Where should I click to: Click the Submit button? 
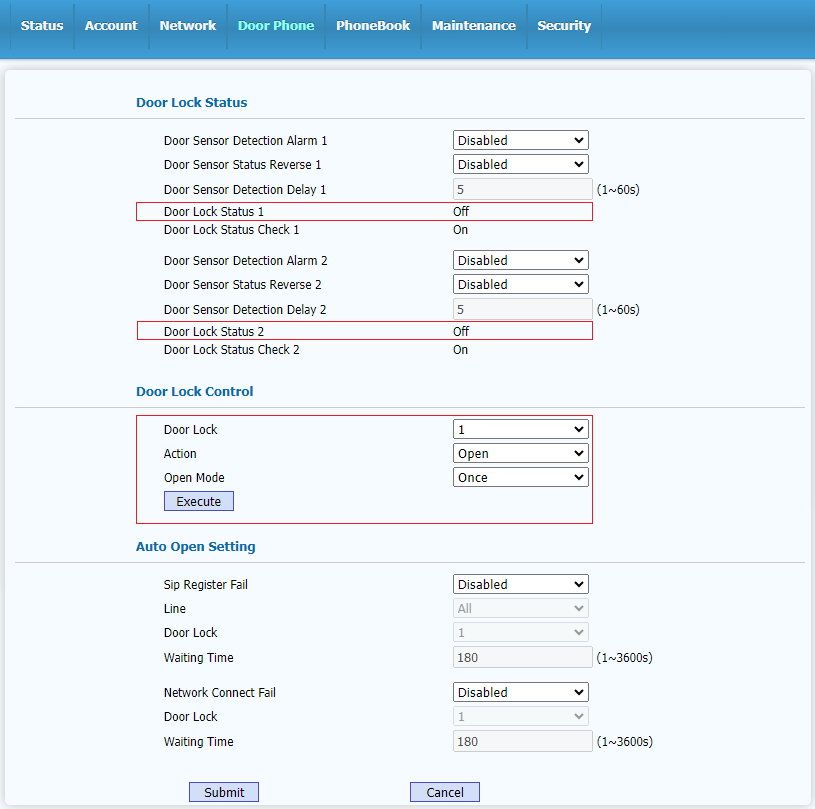(224, 792)
